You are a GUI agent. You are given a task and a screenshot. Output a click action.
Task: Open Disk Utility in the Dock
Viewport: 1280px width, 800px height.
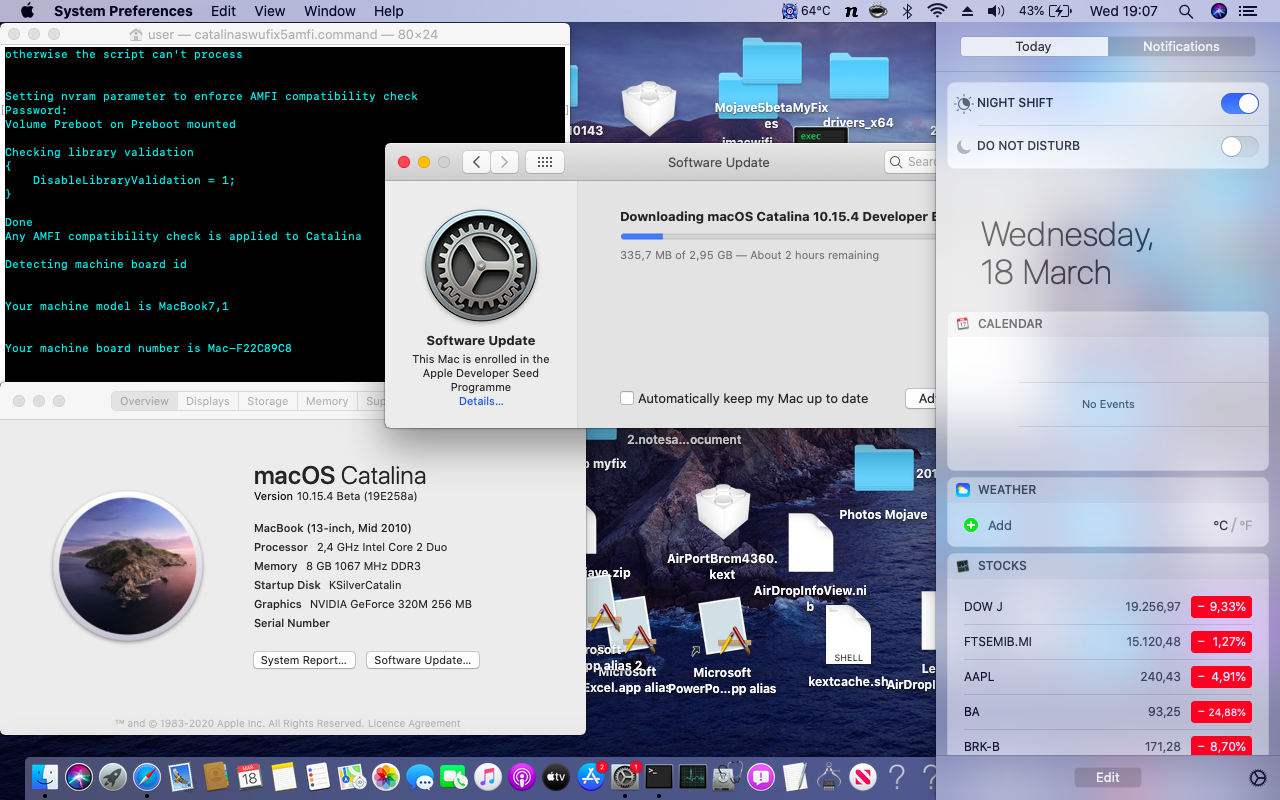tap(727, 776)
